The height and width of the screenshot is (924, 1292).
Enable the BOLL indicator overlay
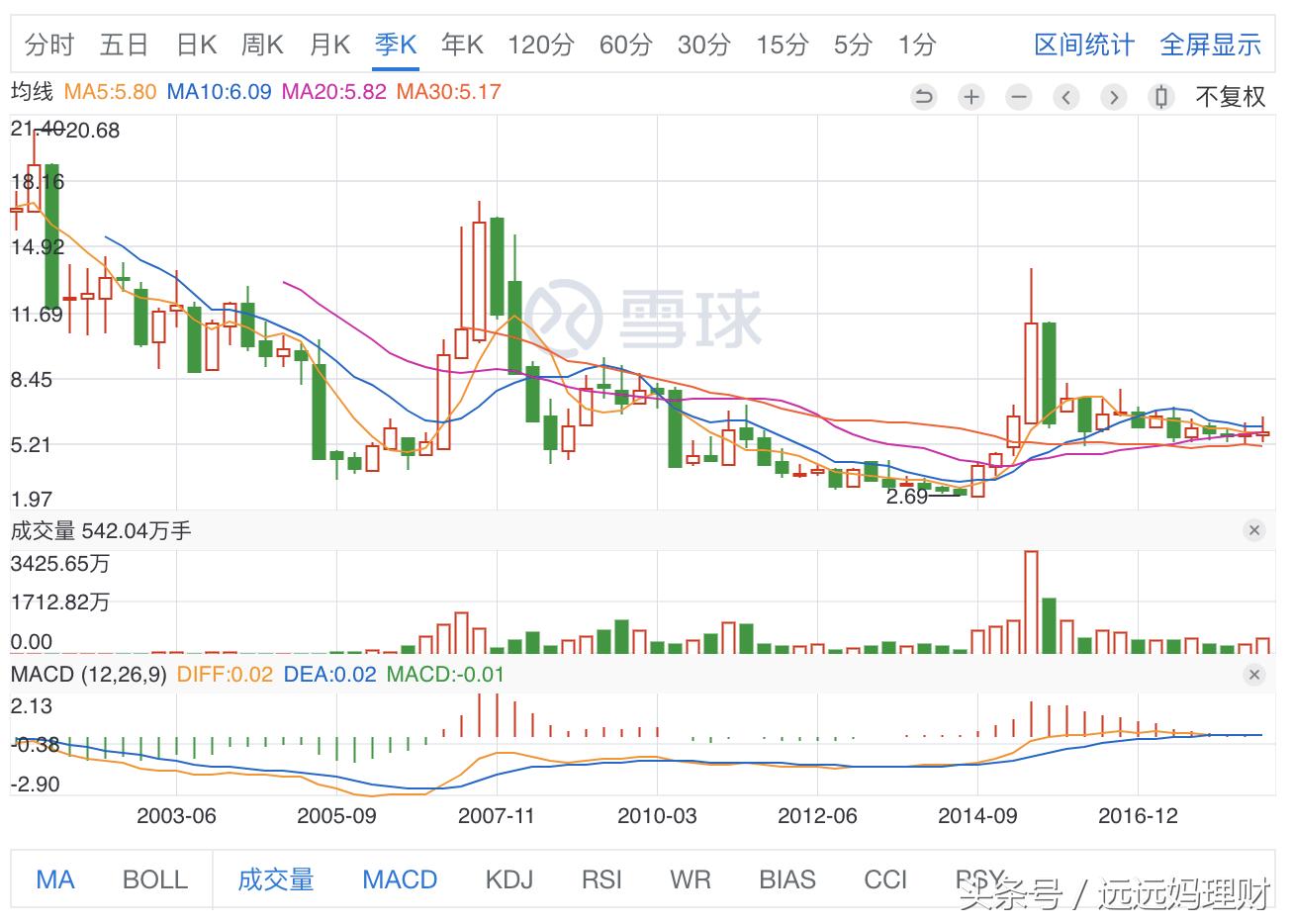[154, 878]
